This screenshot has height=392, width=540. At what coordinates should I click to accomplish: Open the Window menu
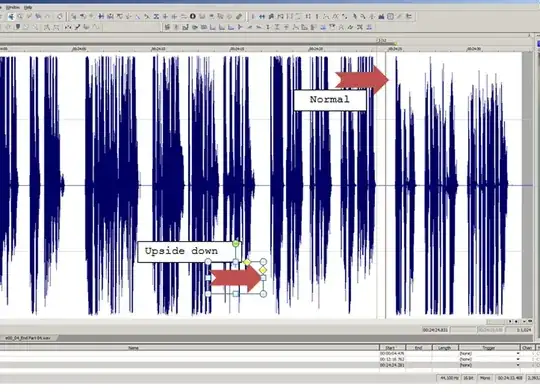click(x=12, y=7)
